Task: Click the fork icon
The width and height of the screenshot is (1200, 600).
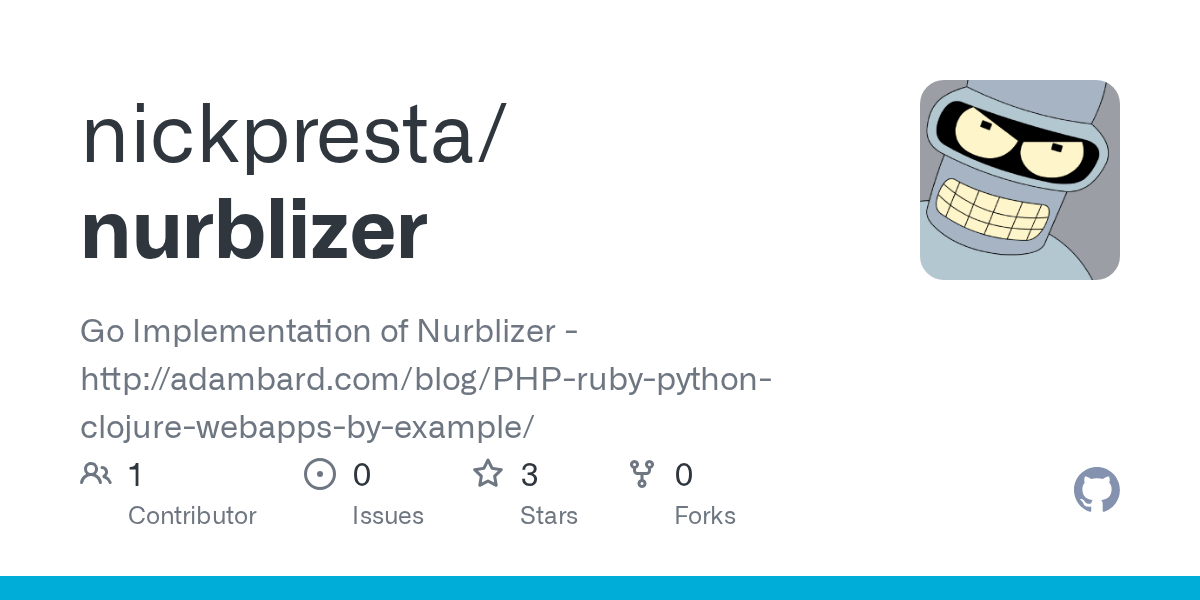Action: coord(641,474)
